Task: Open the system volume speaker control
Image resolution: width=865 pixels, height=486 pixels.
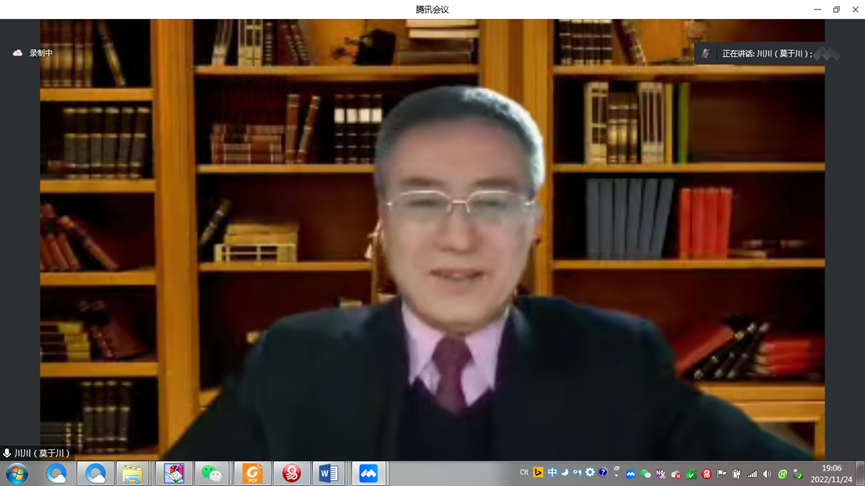Action: click(767, 474)
